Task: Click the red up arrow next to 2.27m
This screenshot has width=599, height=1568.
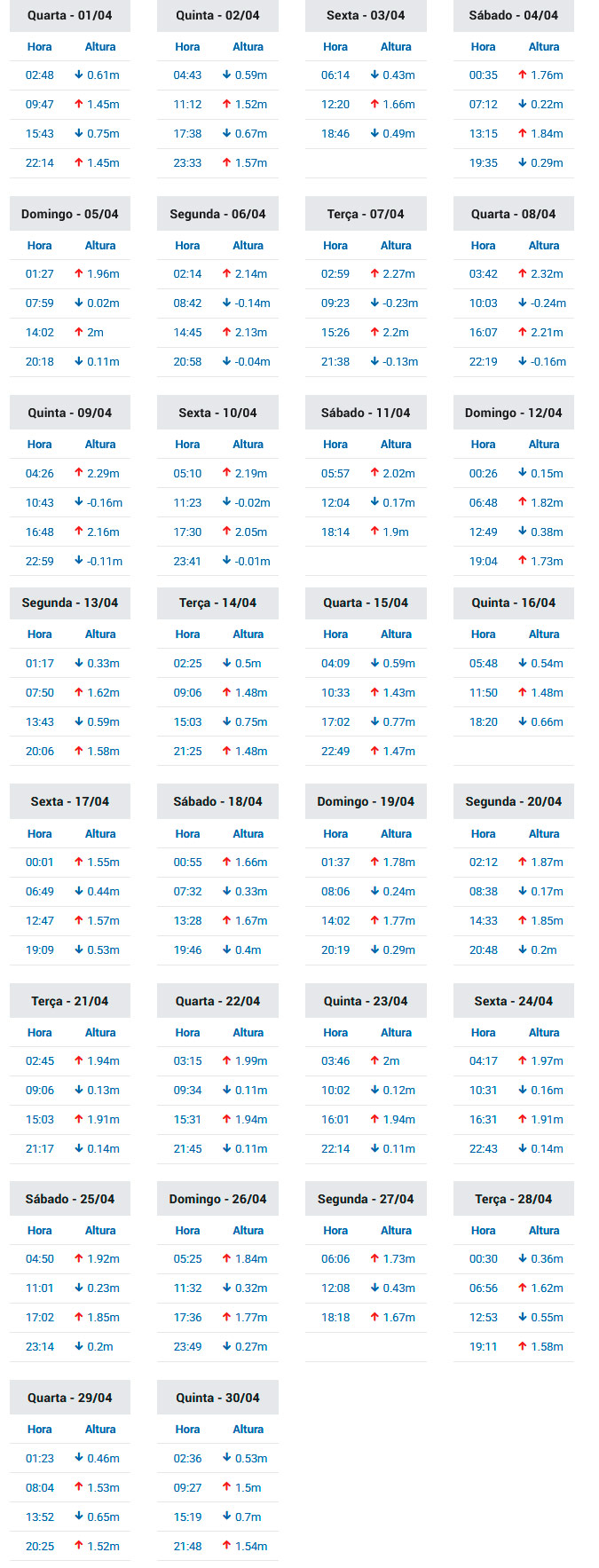Action: (x=374, y=274)
